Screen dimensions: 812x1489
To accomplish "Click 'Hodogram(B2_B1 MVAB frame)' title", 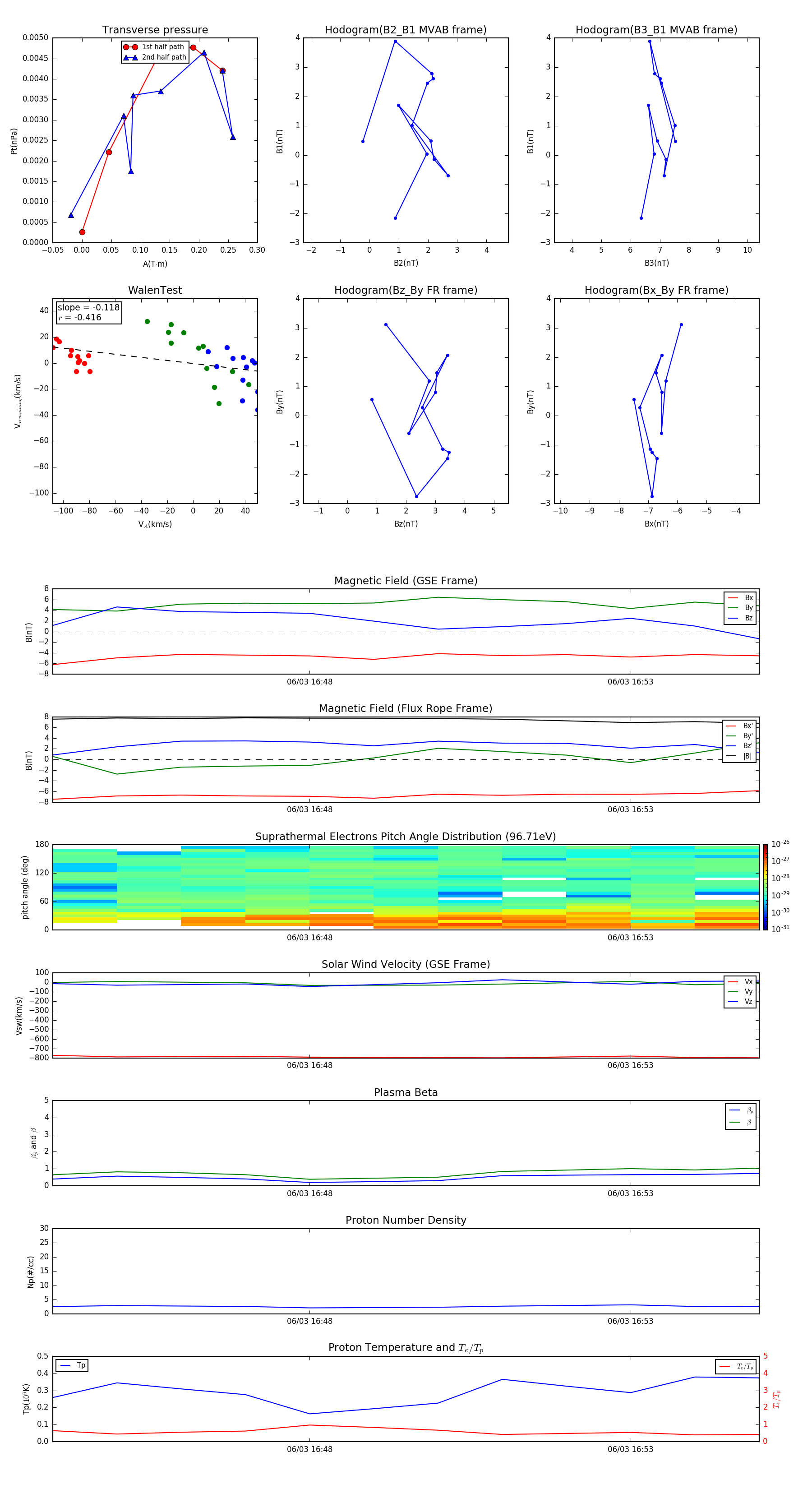I will pos(405,29).
